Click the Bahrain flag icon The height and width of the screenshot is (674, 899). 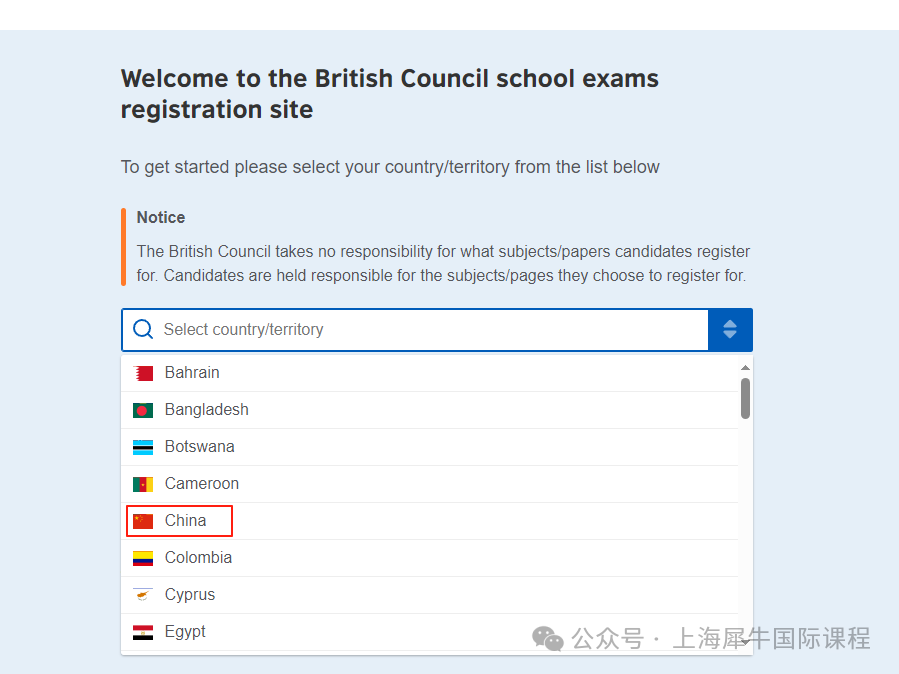143,374
